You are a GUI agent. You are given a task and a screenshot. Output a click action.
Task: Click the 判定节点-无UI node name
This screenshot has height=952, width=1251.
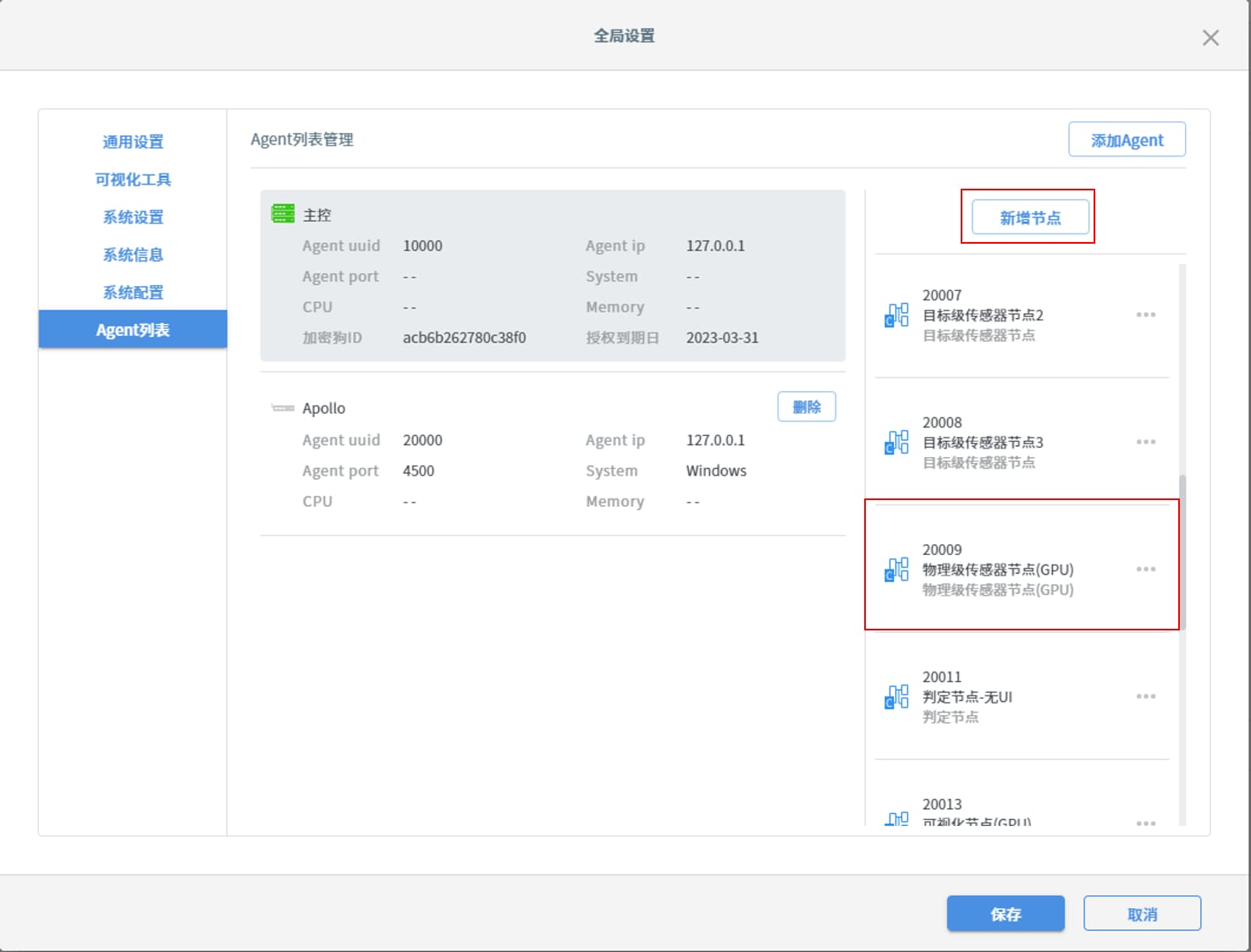pyautogui.click(x=967, y=696)
